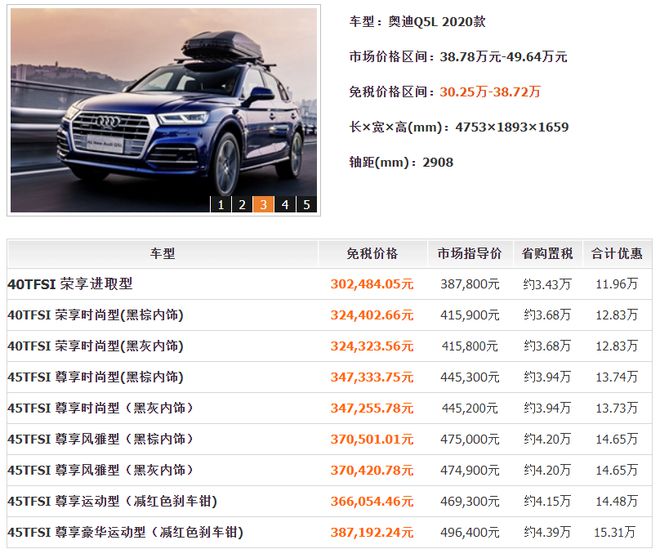The image size is (660, 558).
Task: Click wheelbase value 2908
Action: [x=438, y=162]
